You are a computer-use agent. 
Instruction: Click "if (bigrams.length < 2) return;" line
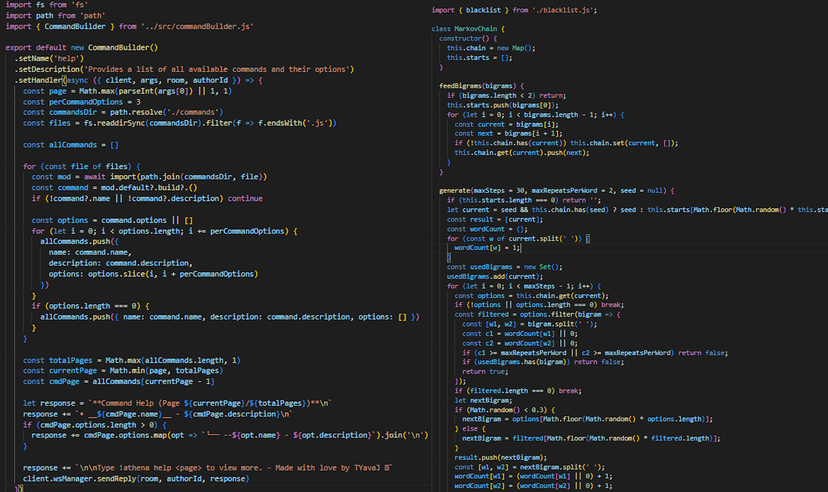point(507,96)
